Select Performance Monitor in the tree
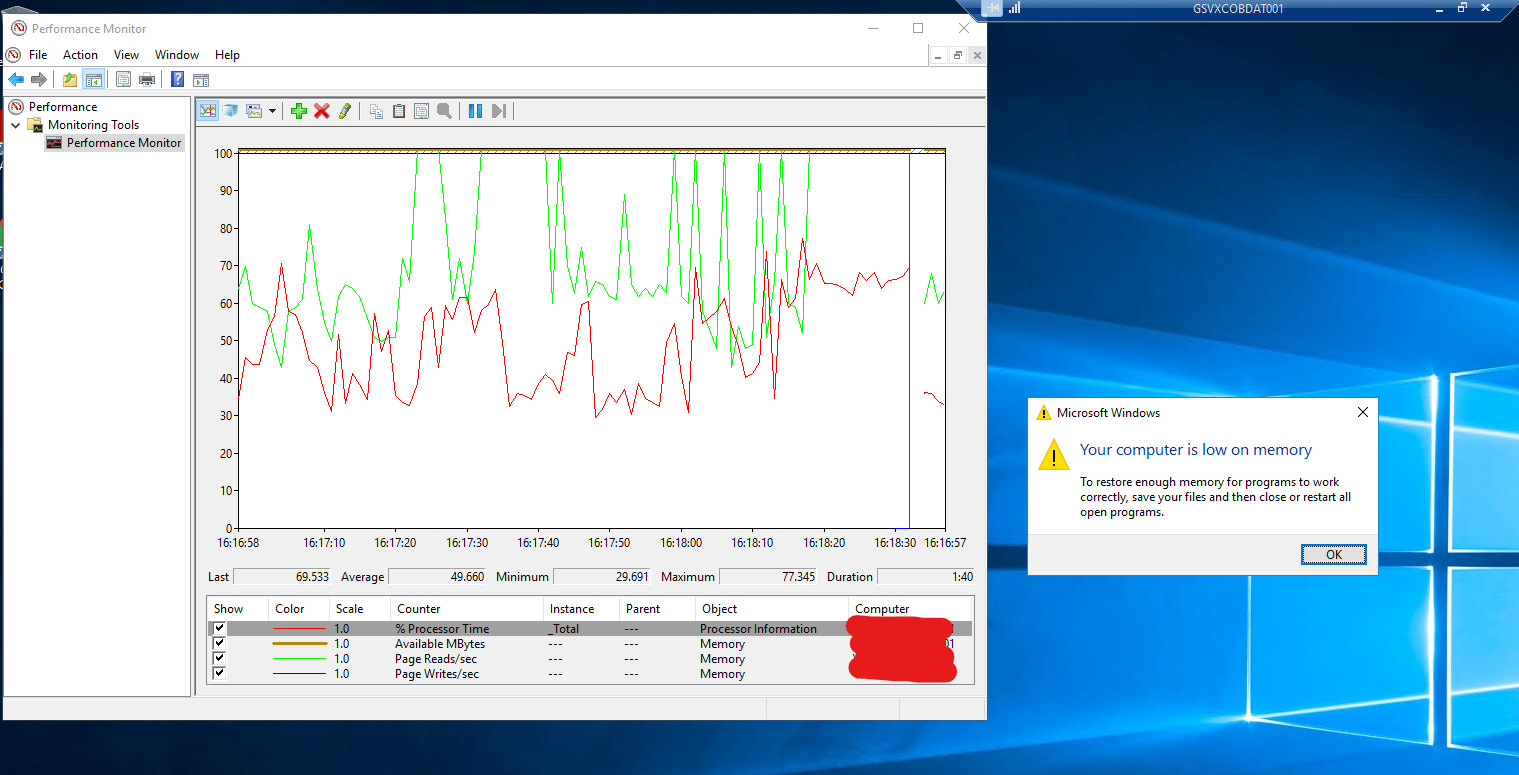The height and width of the screenshot is (775, 1519). 124,143
